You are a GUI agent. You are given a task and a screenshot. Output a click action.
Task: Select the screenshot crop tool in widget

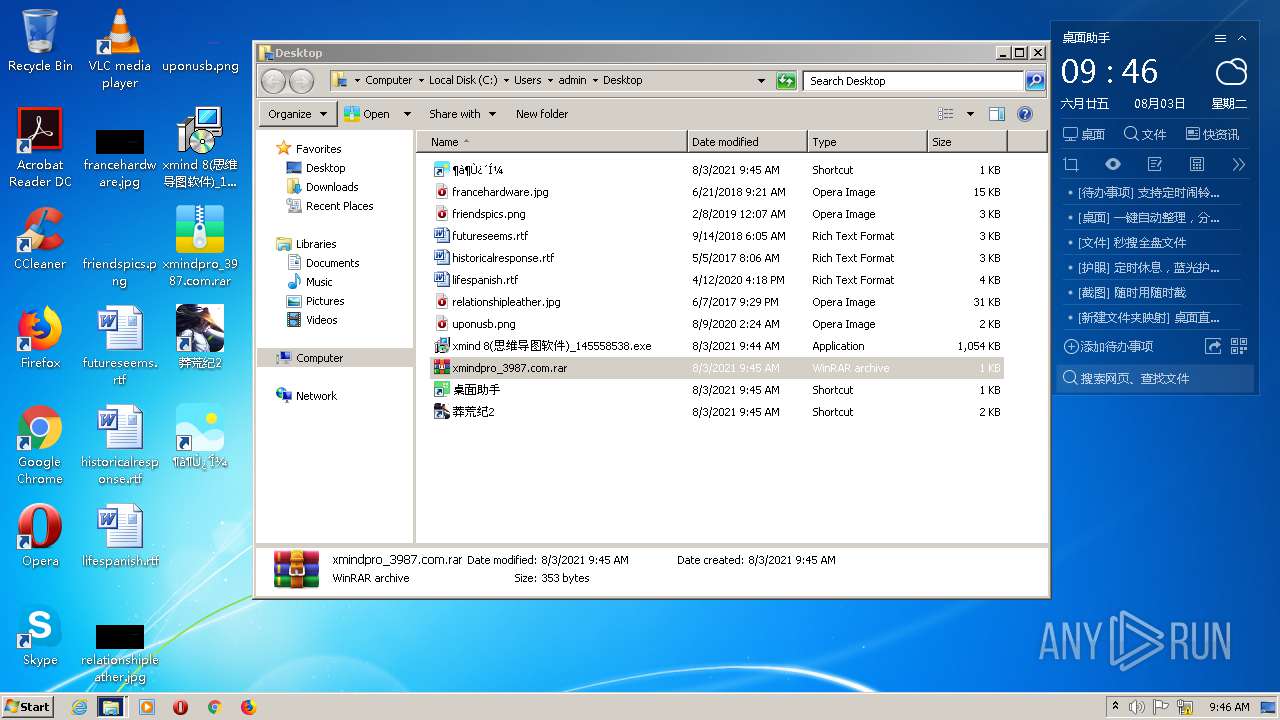[x=1071, y=164]
